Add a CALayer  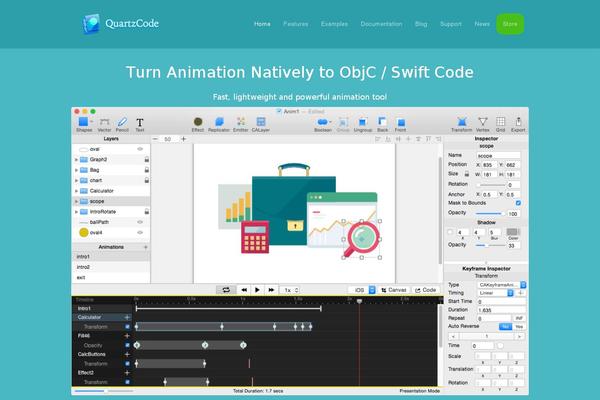click(261, 122)
